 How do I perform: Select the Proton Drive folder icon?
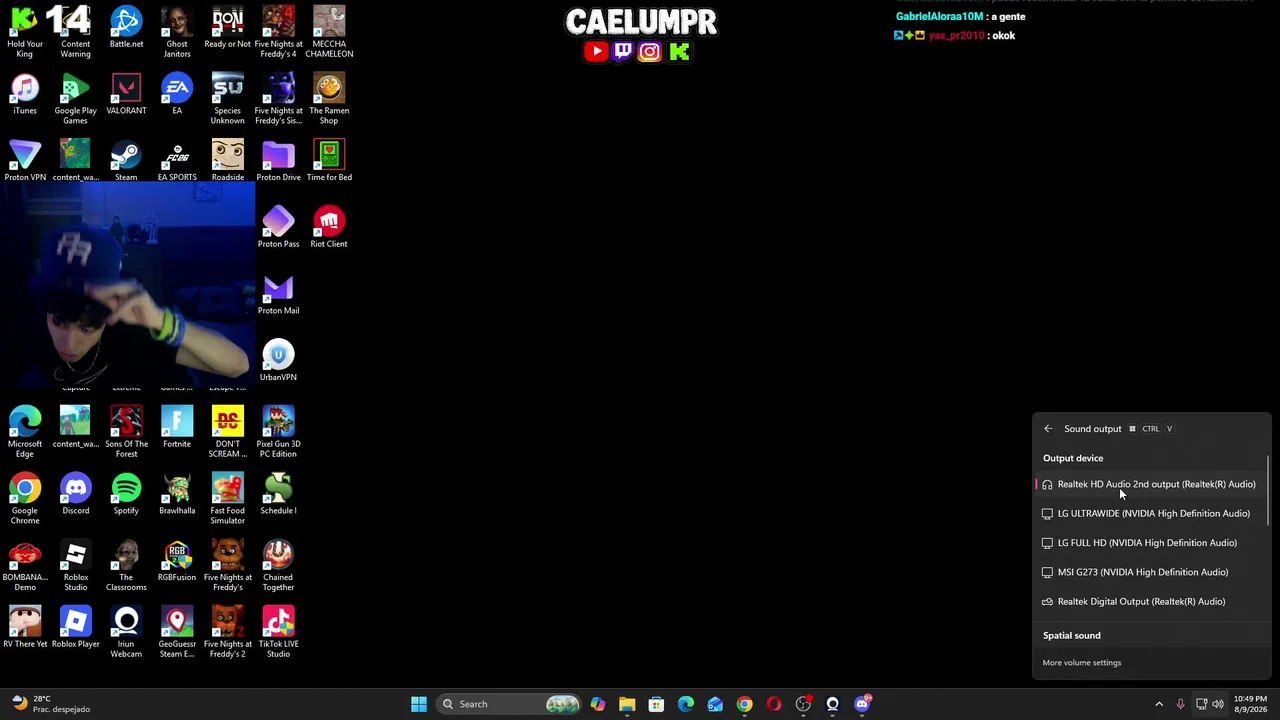click(278, 160)
